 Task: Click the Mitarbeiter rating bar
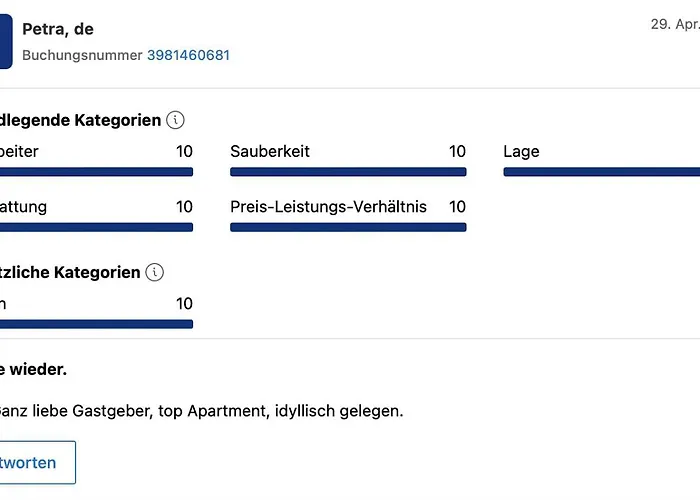96,172
